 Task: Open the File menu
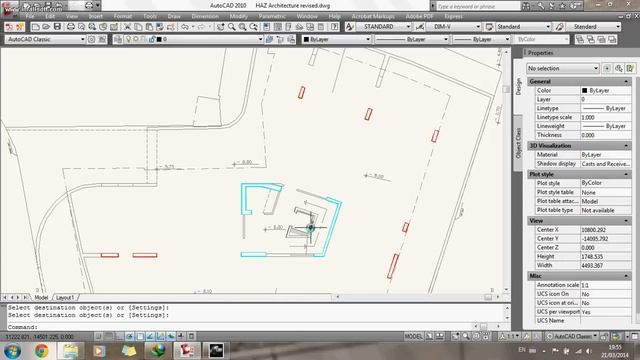click(x=30, y=16)
